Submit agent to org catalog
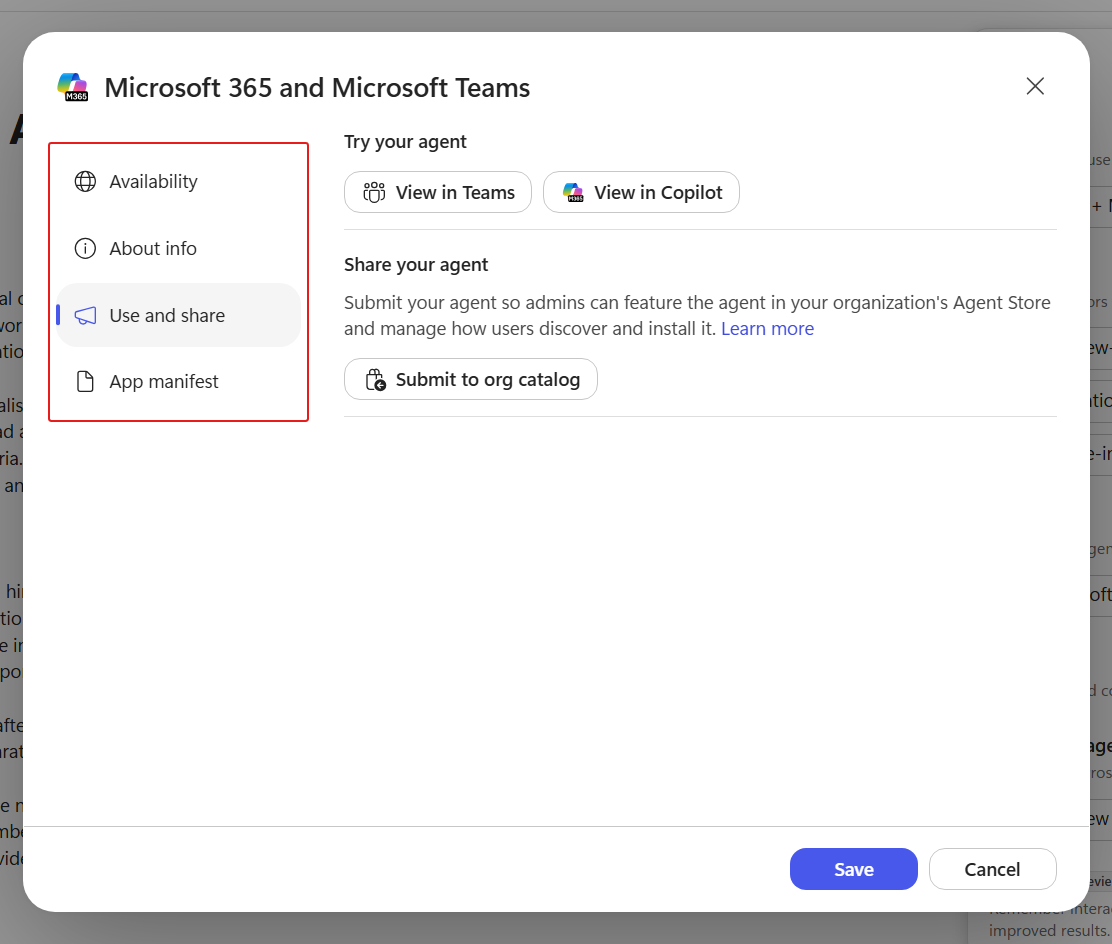1112x944 pixels. [471, 379]
